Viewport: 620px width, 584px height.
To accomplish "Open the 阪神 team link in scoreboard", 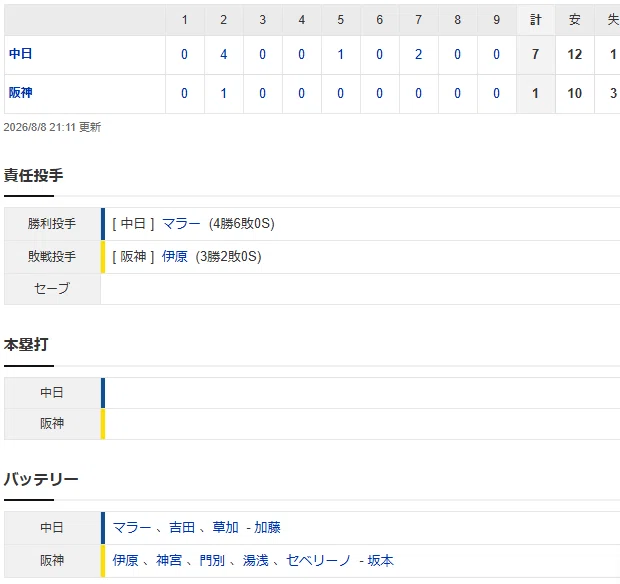I will click(21, 93).
